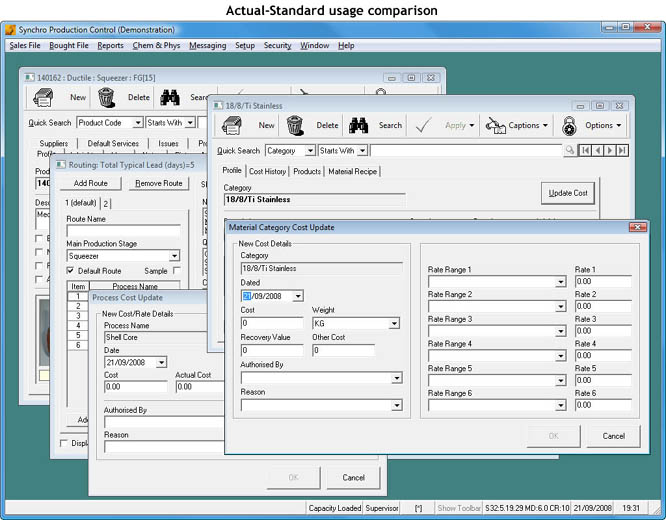Click New icon in 140162 Ductile window
Screen dimensions: 666x520
coord(43,98)
